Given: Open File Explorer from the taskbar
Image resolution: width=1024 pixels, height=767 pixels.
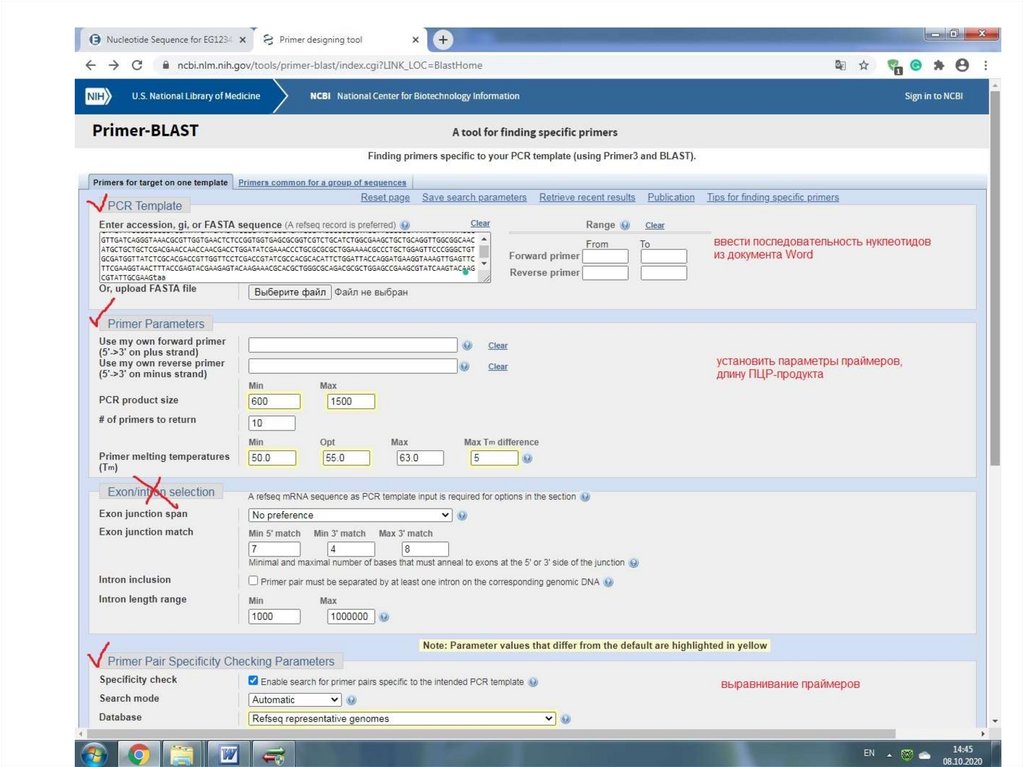Looking at the screenshot, I should [182, 755].
